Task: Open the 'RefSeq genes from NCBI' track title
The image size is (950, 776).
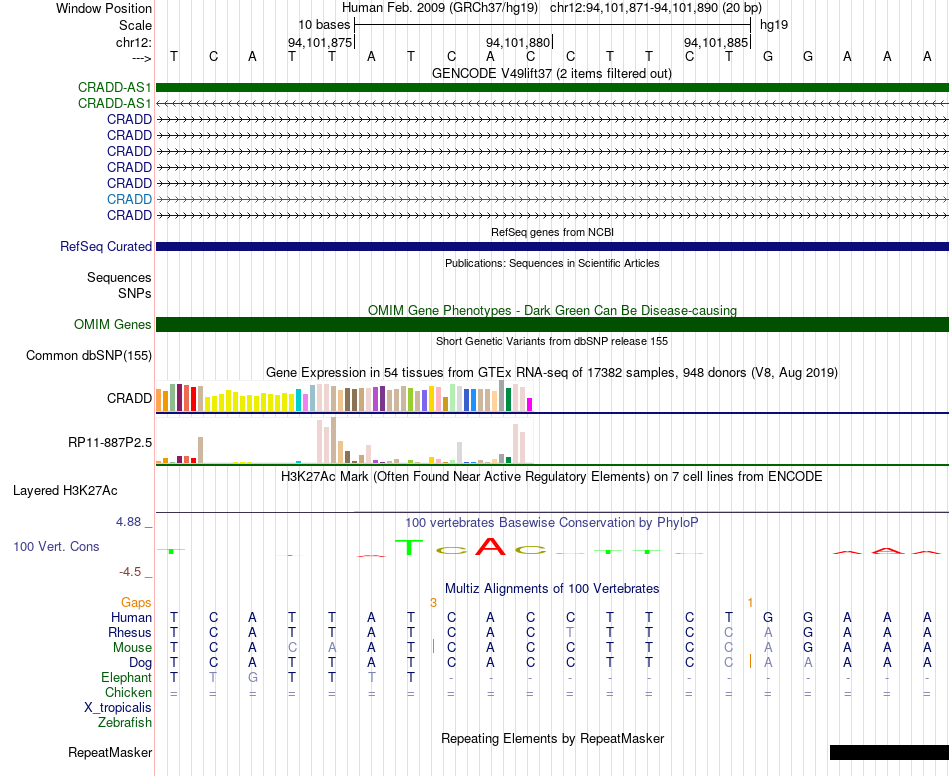Action: pos(552,232)
